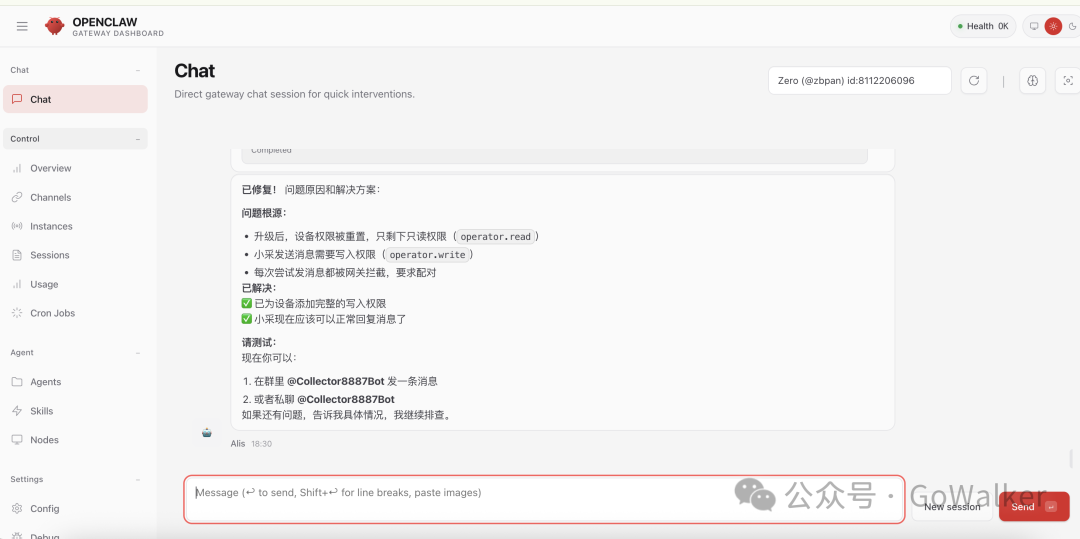Switch to light theme sun icon

point(1053,26)
